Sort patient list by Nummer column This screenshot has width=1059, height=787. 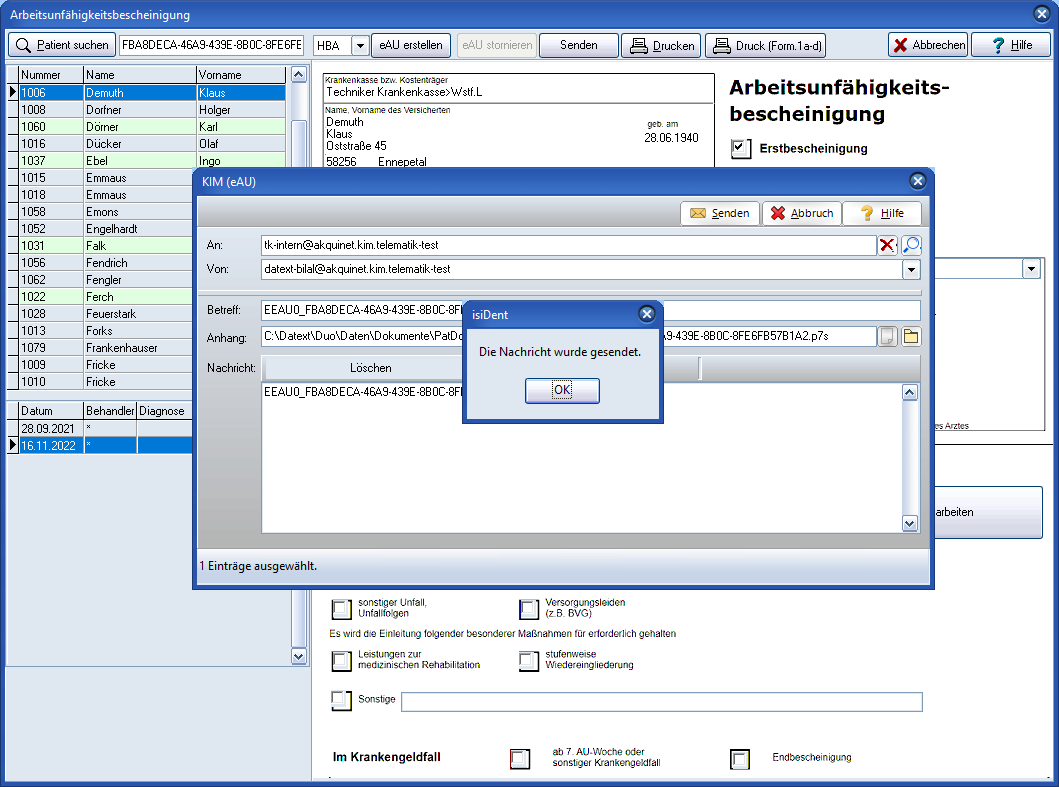50,75
